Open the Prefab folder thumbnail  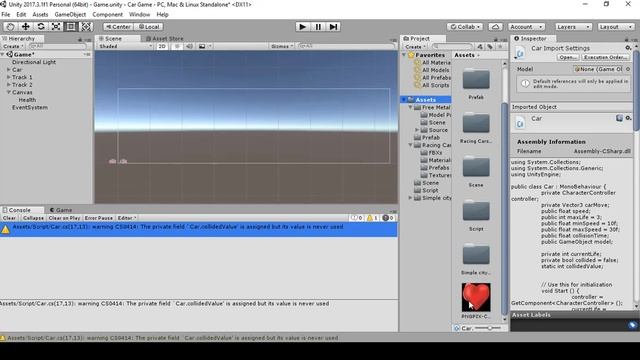(x=476, y=79)
